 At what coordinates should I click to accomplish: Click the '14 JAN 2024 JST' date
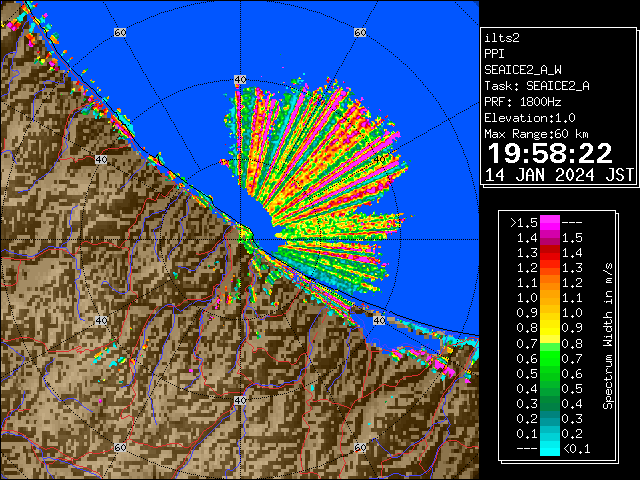[x=560, y=175]
